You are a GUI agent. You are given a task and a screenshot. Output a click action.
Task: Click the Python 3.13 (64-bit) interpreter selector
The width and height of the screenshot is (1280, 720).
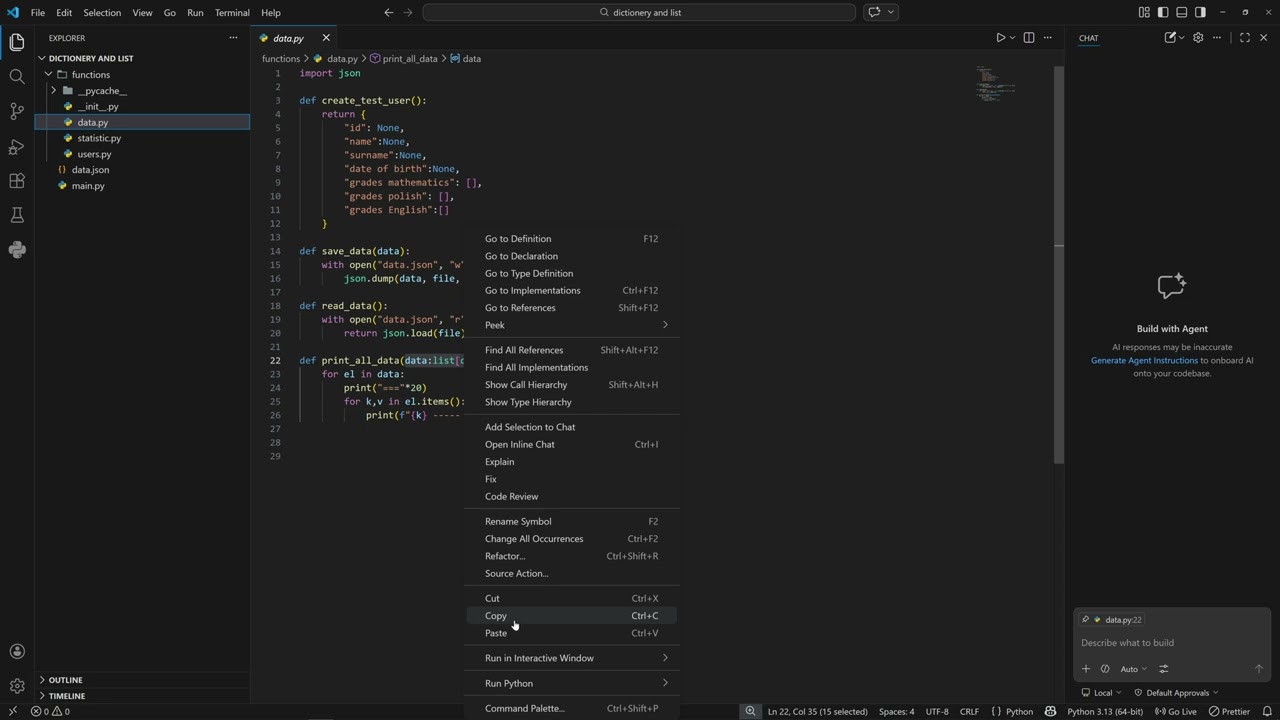point(1105,712)
